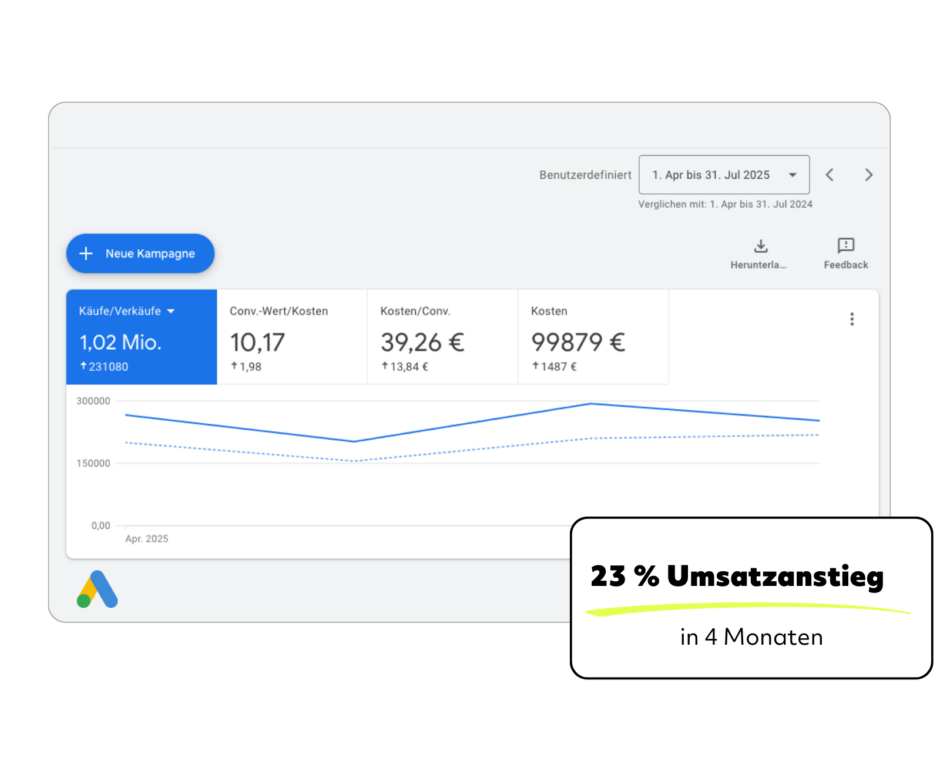The width and height of the screenshot is (940, 764).
Task: Click the Google Ads logo
Action: (x=97, y=590)
